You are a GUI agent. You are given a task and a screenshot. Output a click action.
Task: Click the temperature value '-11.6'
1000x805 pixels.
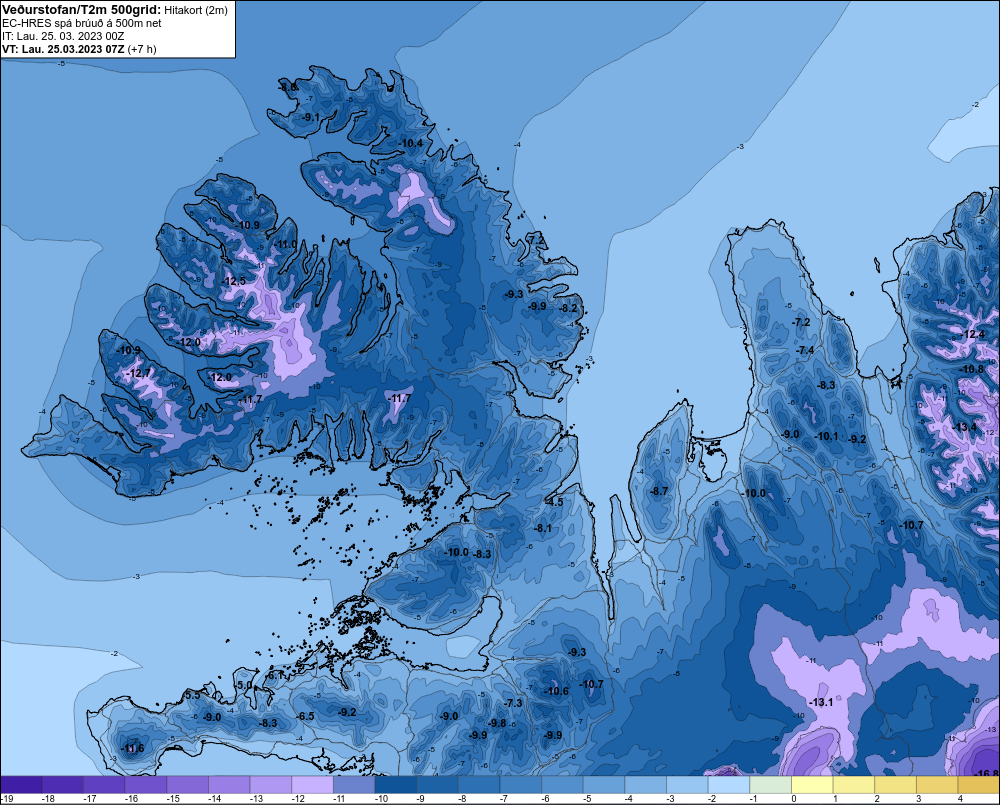pyautogui.click(x=132, y=748)
